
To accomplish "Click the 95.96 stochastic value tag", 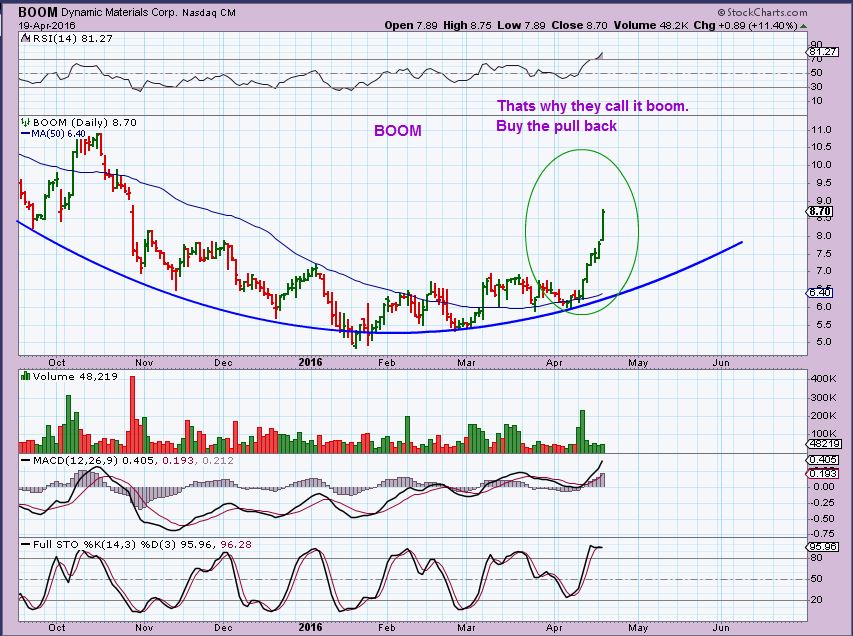I will (x=823, y=546).
